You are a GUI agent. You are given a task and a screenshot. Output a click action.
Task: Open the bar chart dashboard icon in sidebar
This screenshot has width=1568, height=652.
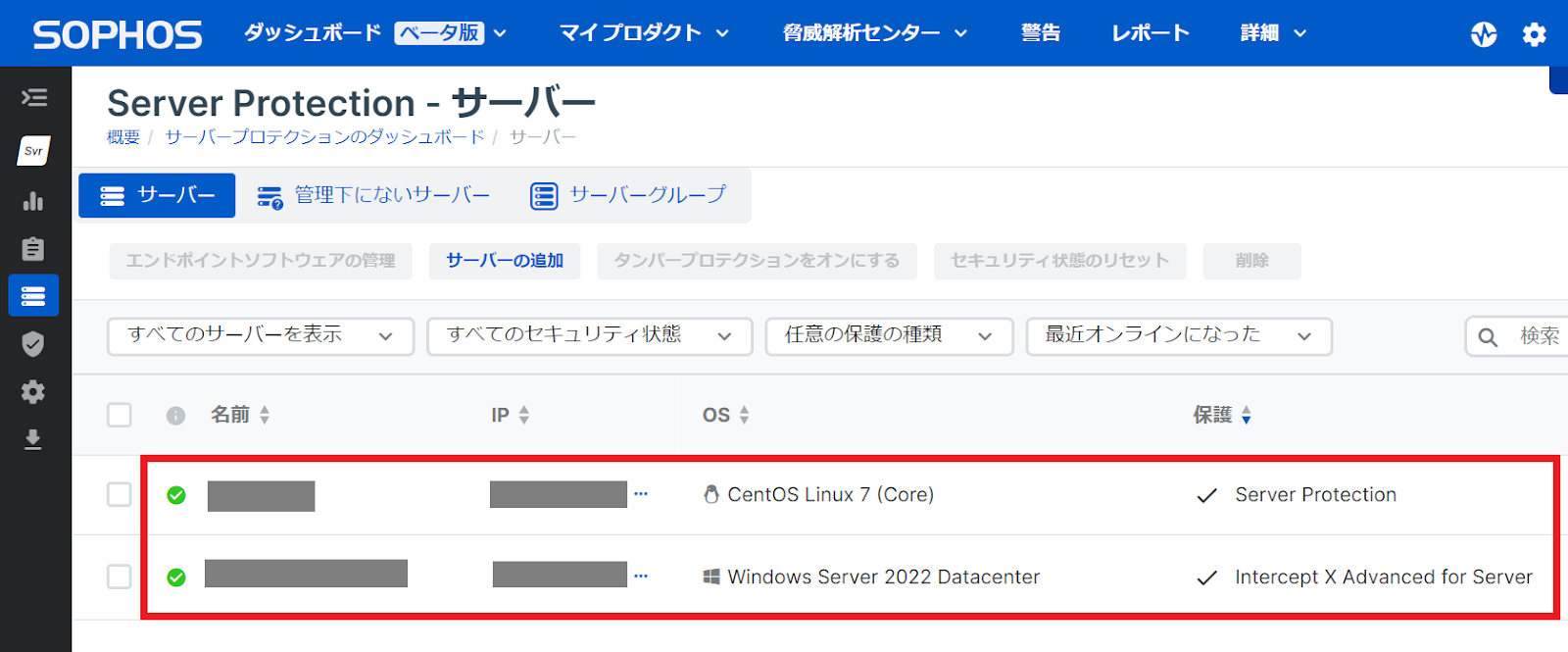point(33,201)
